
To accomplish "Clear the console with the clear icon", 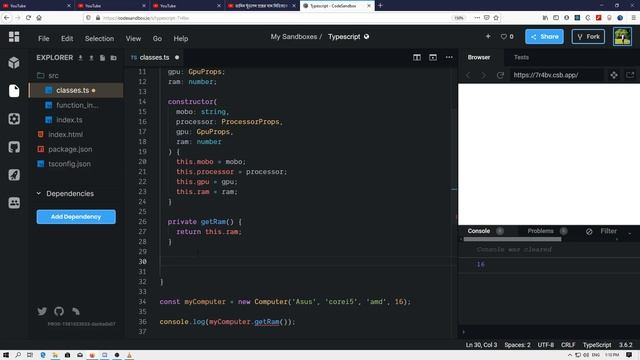I will coord(589,231).
